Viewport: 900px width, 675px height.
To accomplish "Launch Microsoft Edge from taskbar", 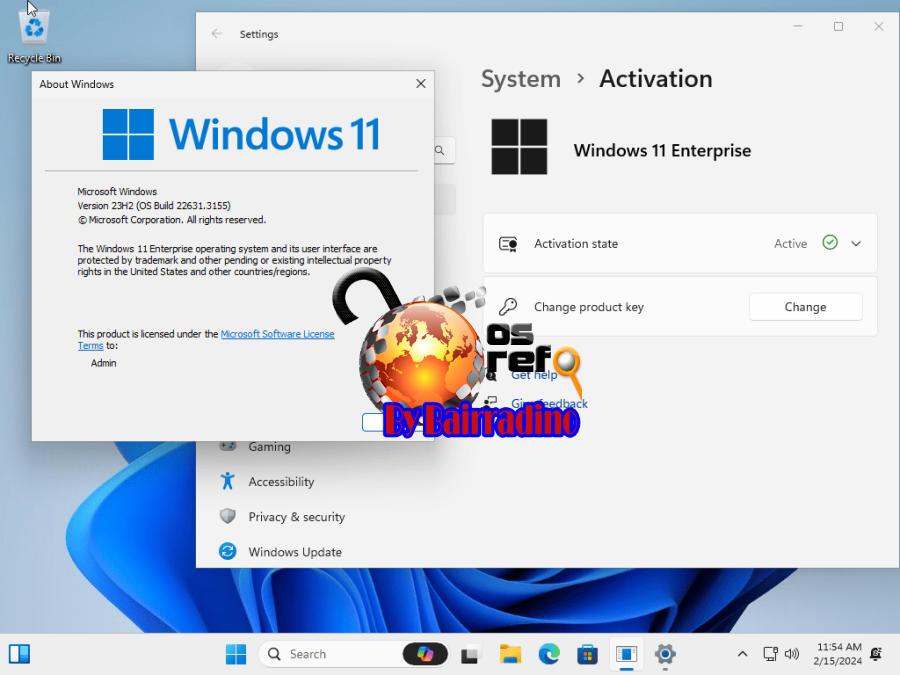I will 549,654.
